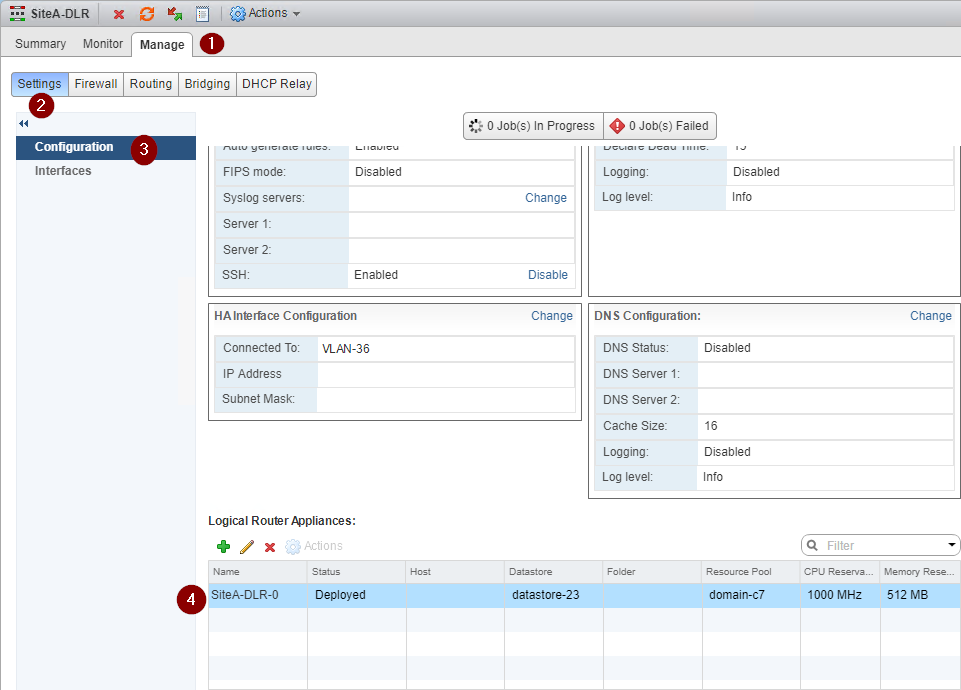This screenshot has height=690, width=961.
Task: Sort the appliances by the Name column
Action: 258,572
